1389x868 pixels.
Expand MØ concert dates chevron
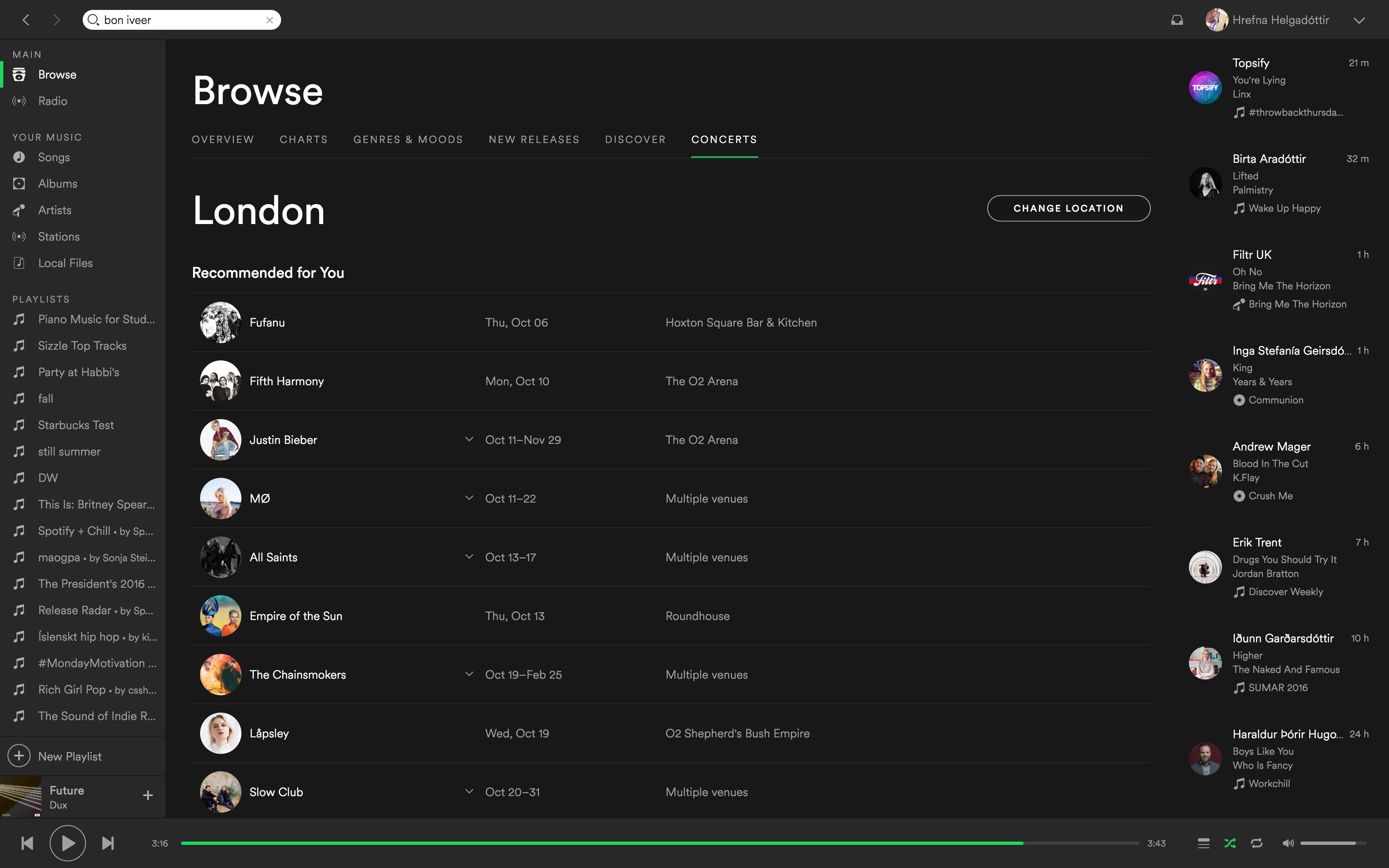click(469, 498)
